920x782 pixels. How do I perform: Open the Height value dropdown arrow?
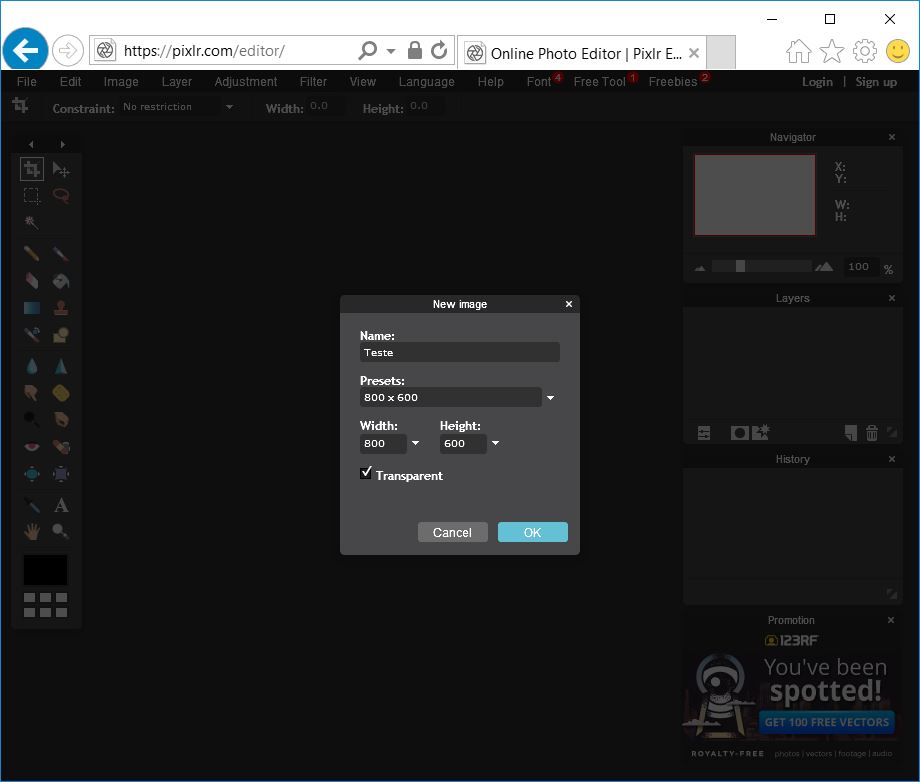(495, 444)
